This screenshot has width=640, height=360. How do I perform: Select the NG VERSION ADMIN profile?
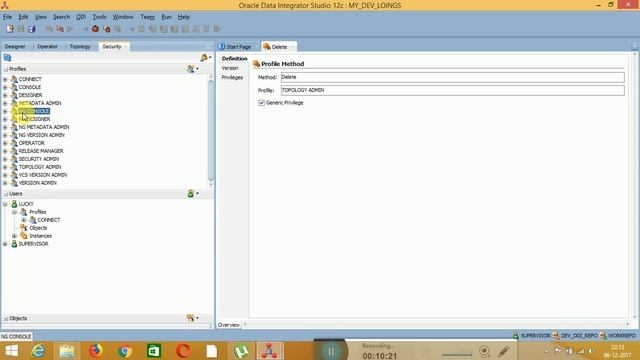42,135
